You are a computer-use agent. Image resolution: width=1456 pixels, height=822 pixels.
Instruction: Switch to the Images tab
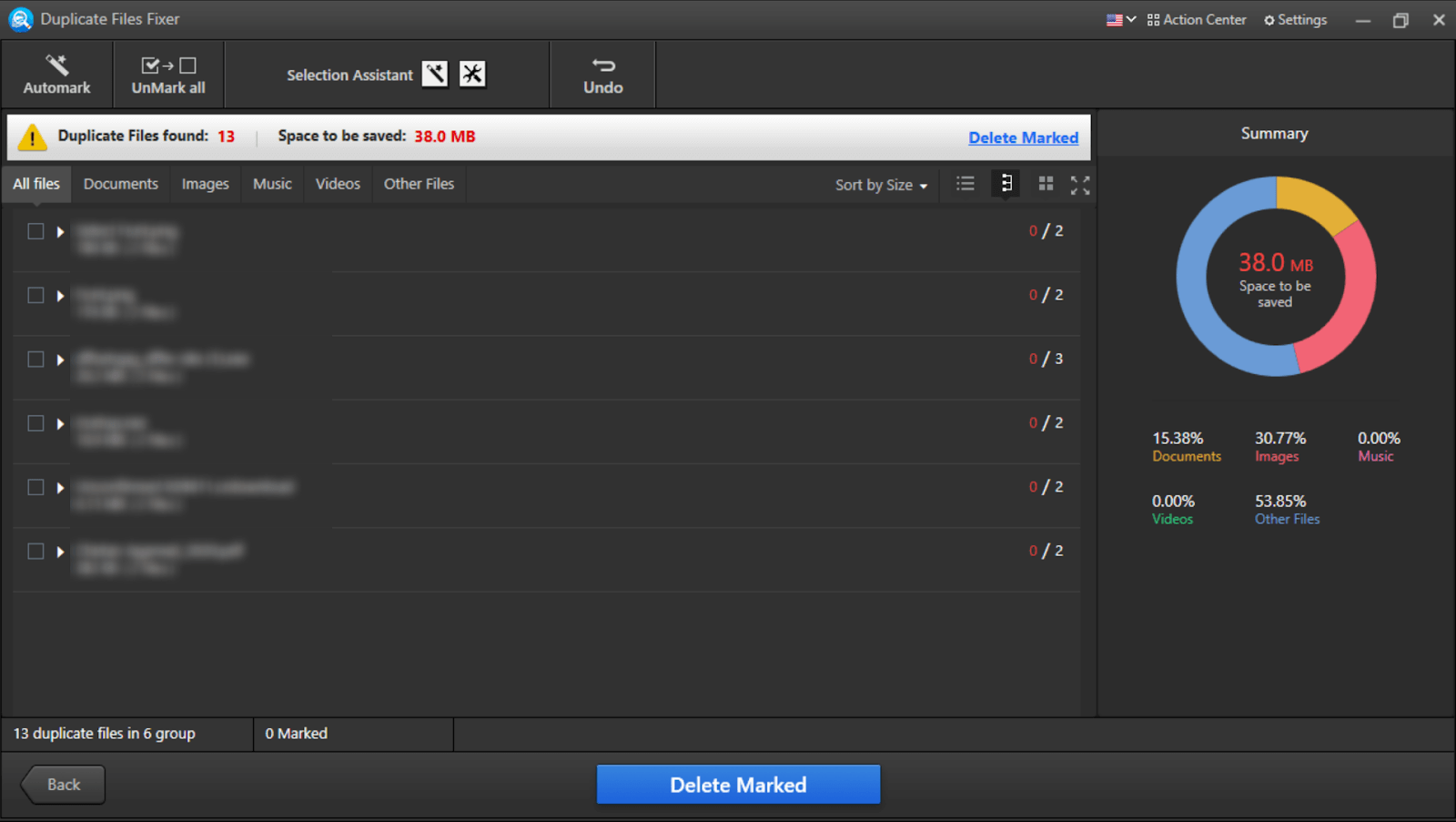pos(205,184)
